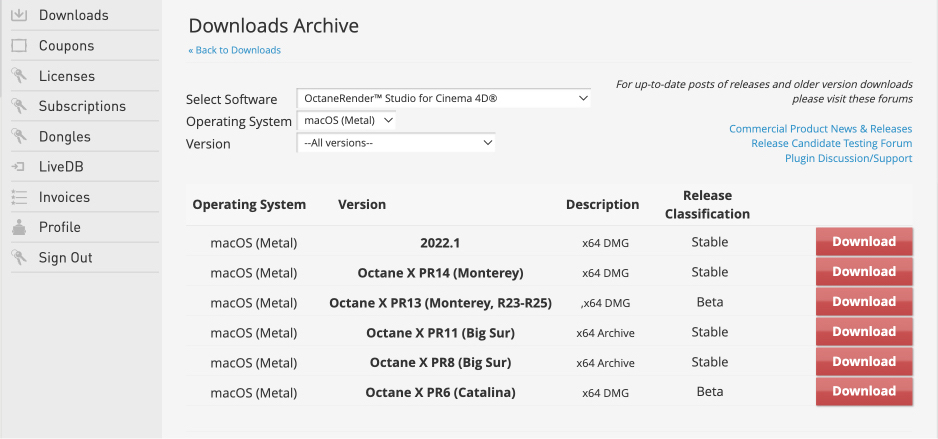This screenshot has height=439, width=938.
Task: Open Profile from sidebar
Action: click(60, 227)
